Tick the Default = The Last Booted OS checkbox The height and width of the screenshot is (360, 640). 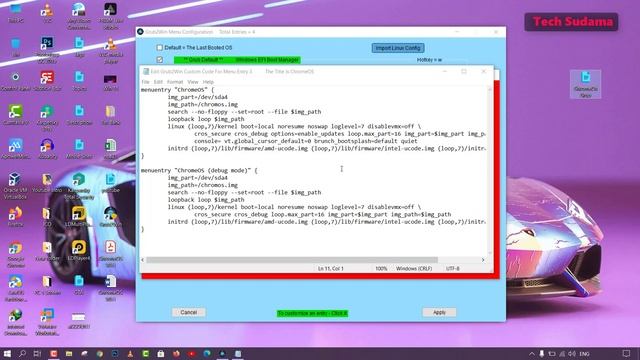click(160, 48)
